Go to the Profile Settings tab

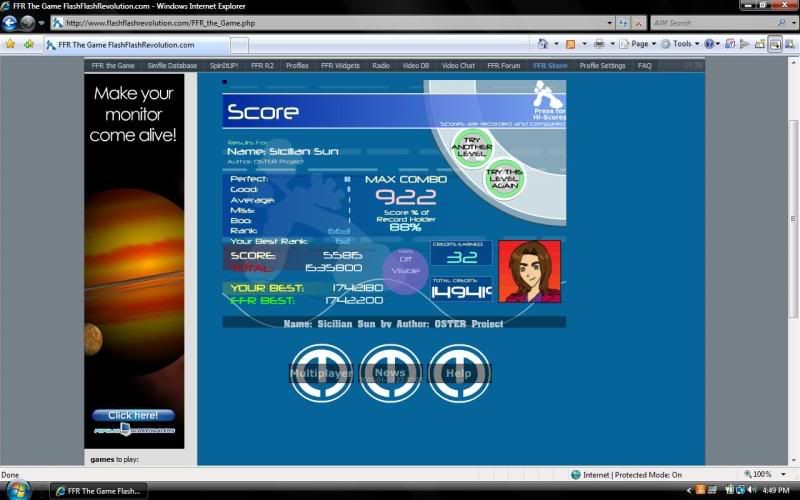click(602, 66)
